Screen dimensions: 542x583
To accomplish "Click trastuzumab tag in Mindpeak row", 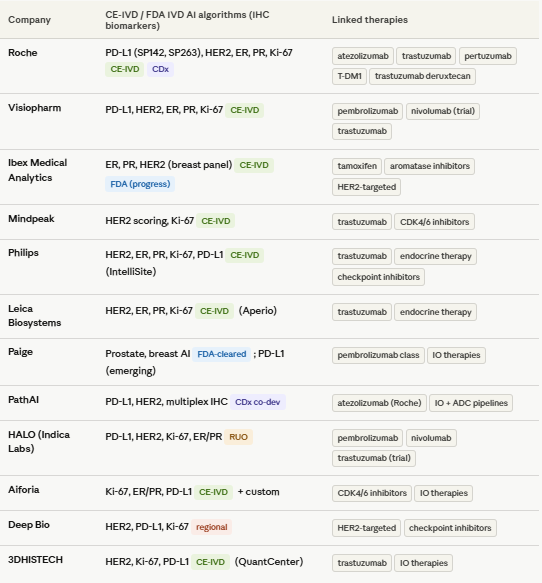I will 362,222.
